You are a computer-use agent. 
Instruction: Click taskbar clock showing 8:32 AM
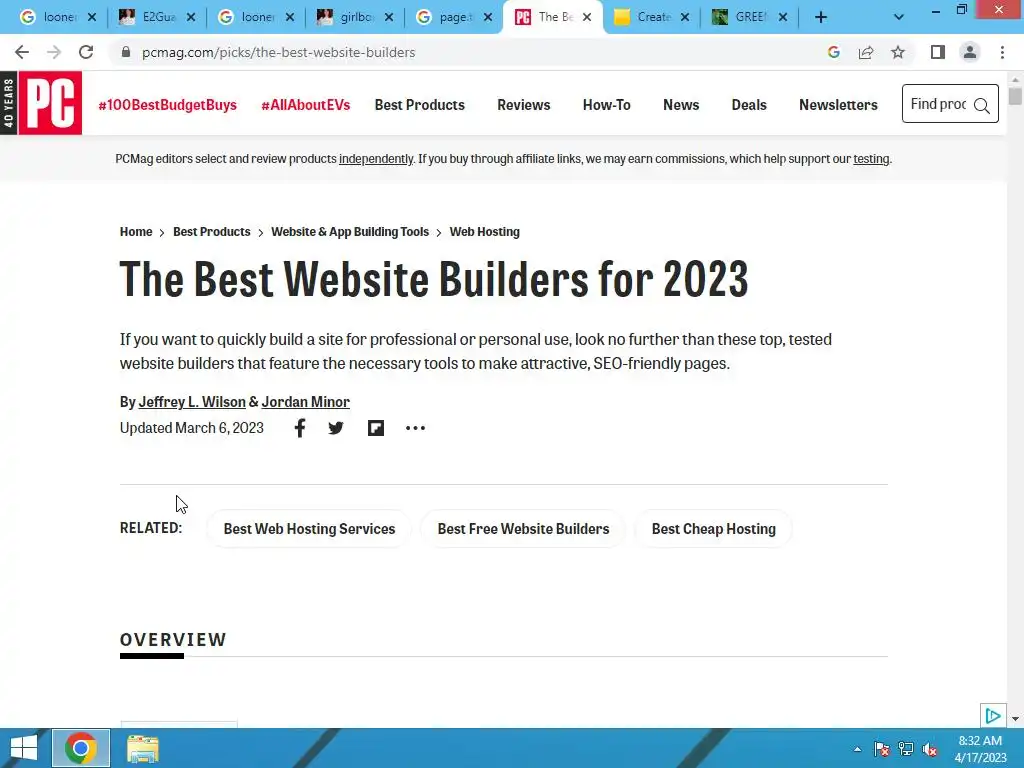pyautogui.click(x=980, y=749)
